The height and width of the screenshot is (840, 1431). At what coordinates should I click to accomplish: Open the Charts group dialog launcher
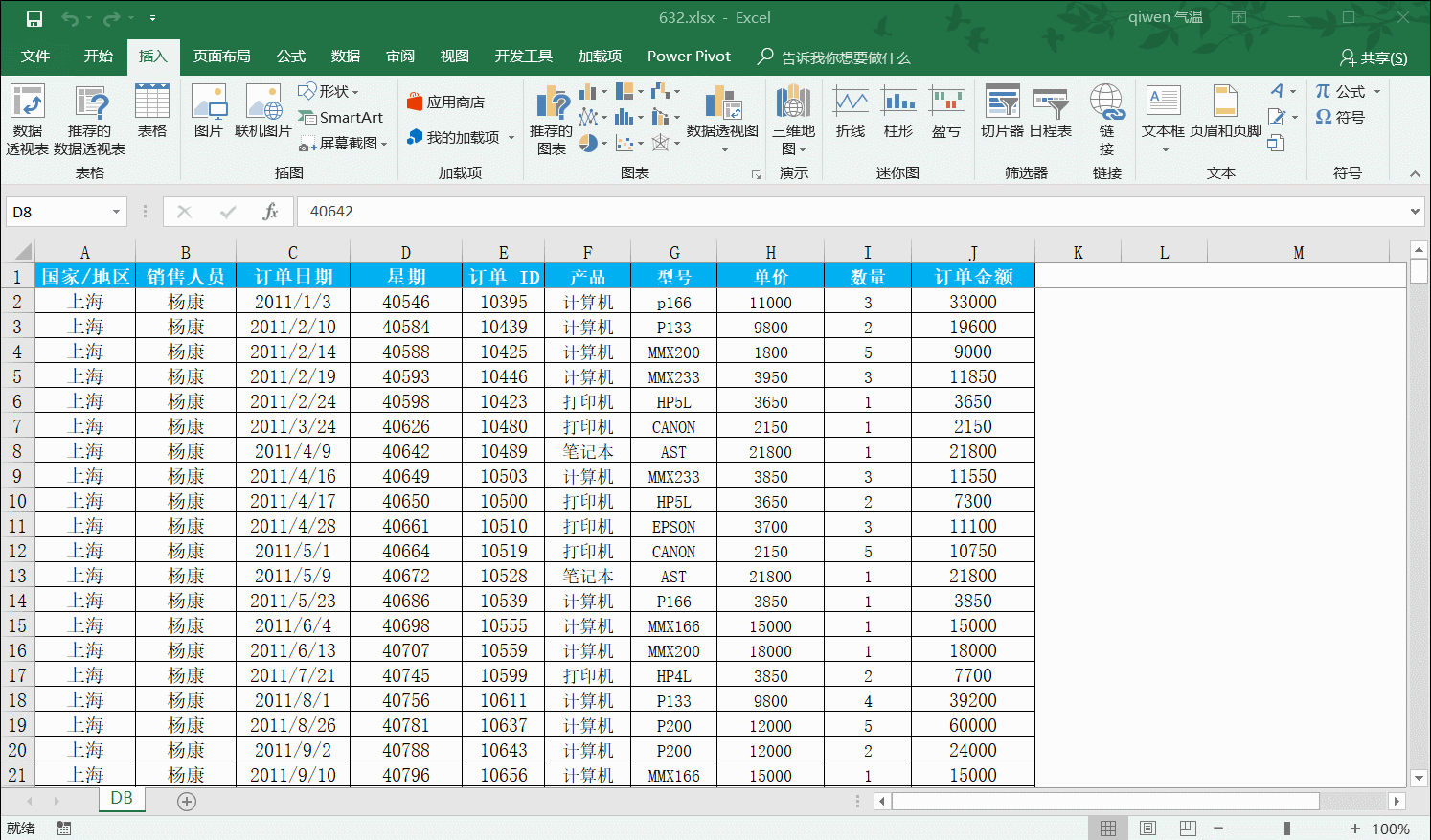[x=756, y=174]
